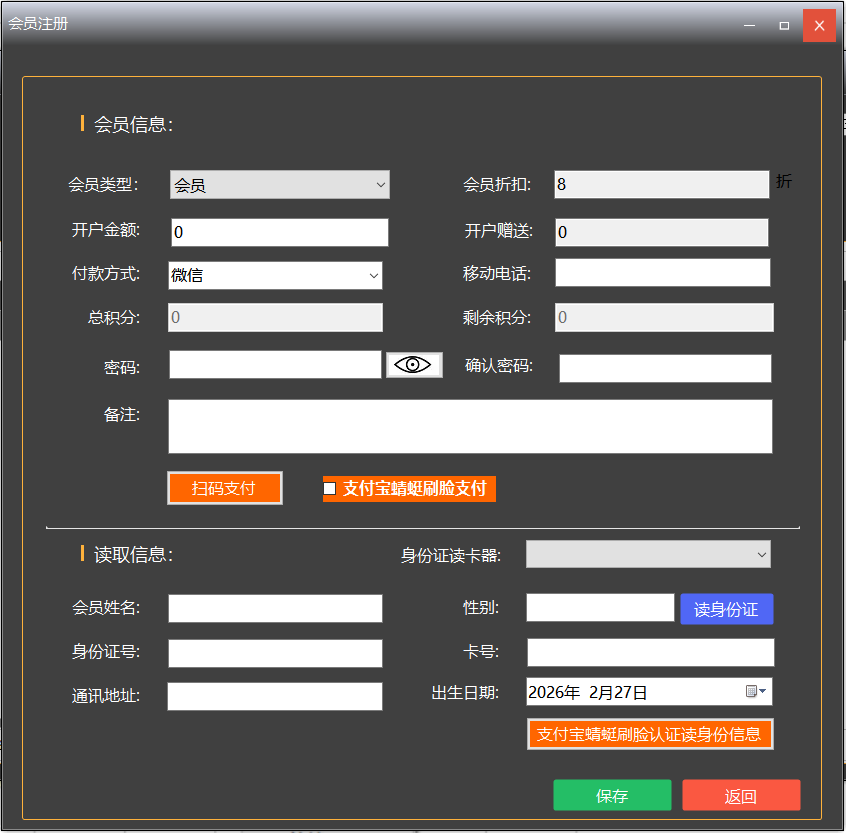Click the 移动电话 input field
Viewport: 846px width, 833px height.
pyautogui.click(x=662, y=273)
